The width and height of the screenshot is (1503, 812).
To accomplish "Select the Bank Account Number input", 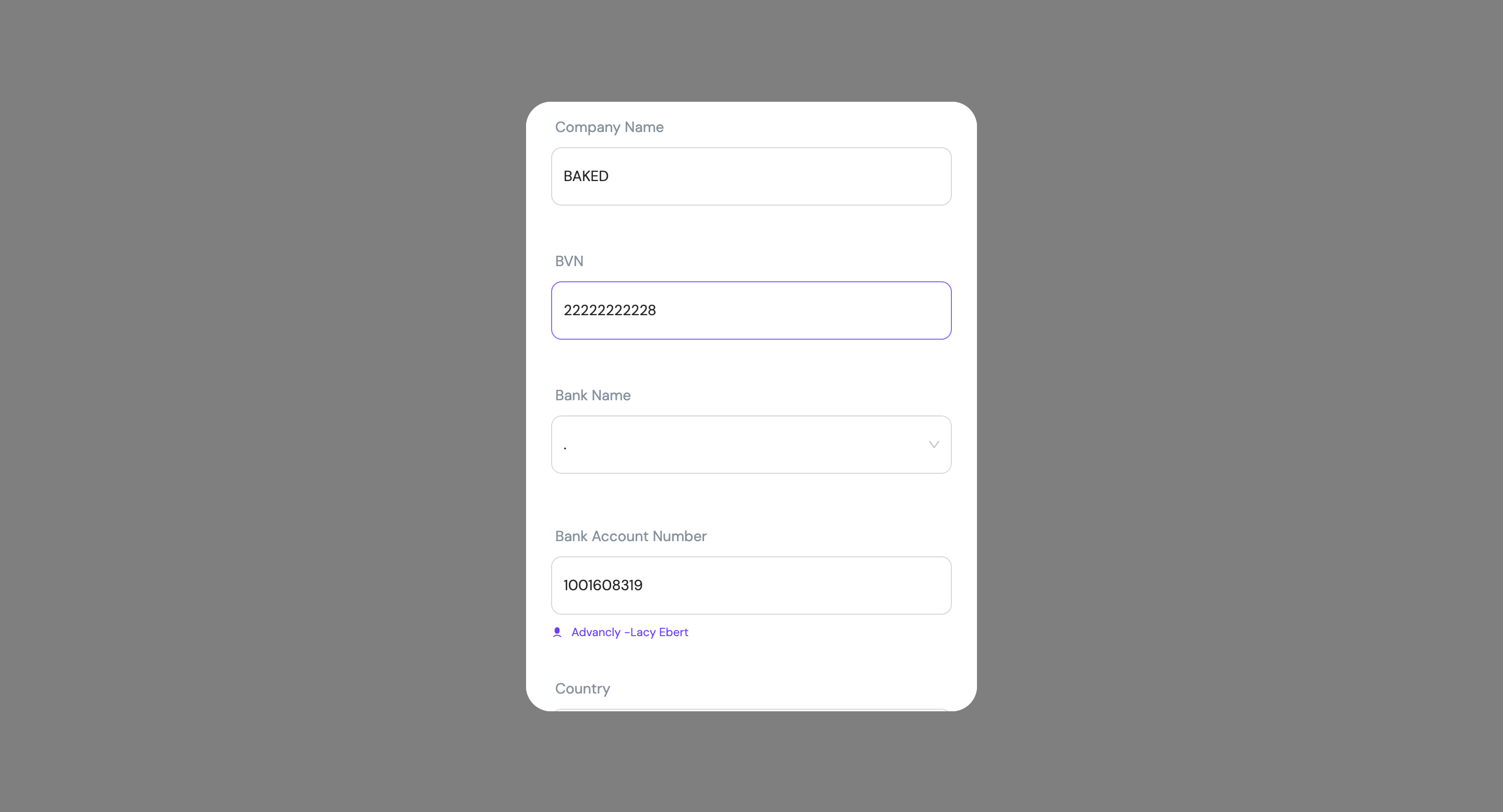I will [x=751, y=585].
